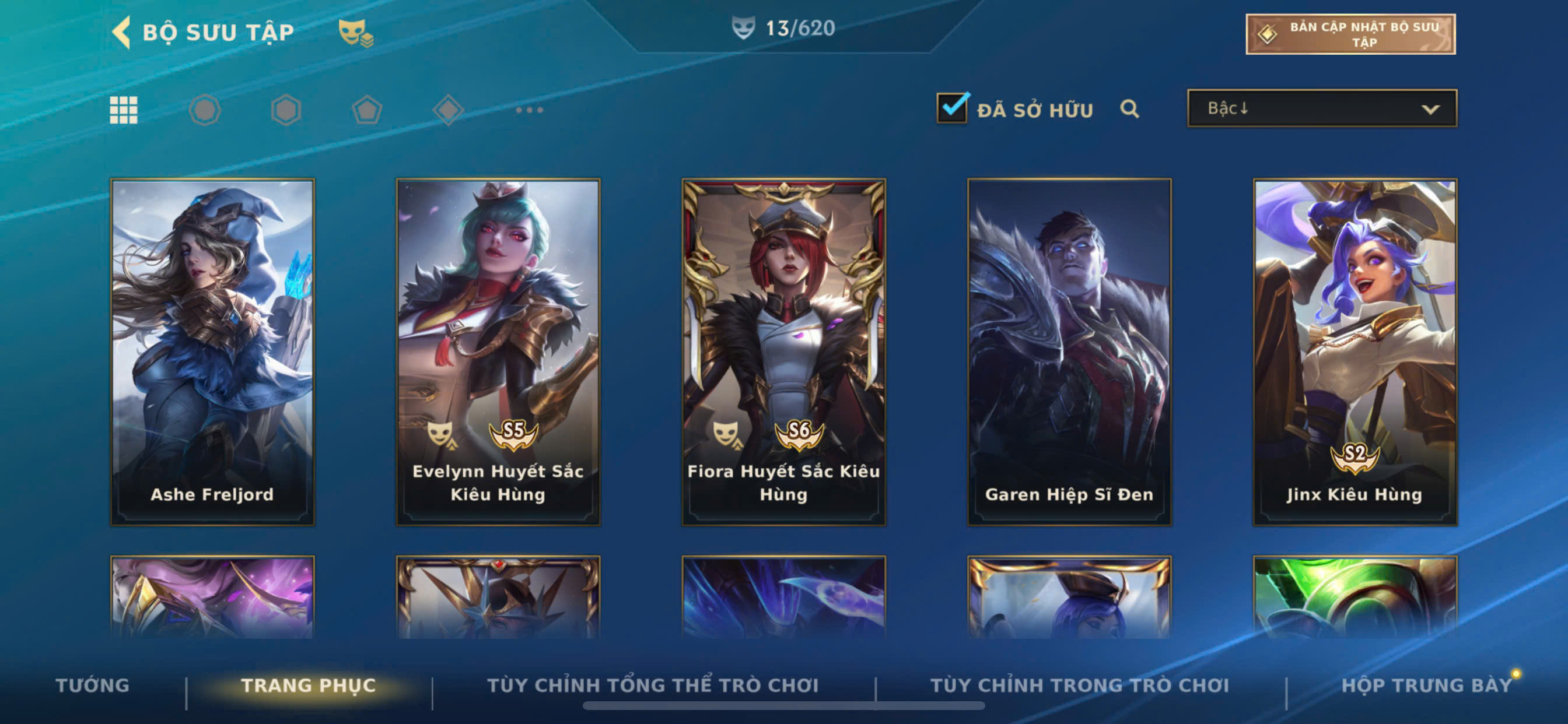Open Tùy Chỉnh Tổng Thể Trò Chơi

coord(653,685)
